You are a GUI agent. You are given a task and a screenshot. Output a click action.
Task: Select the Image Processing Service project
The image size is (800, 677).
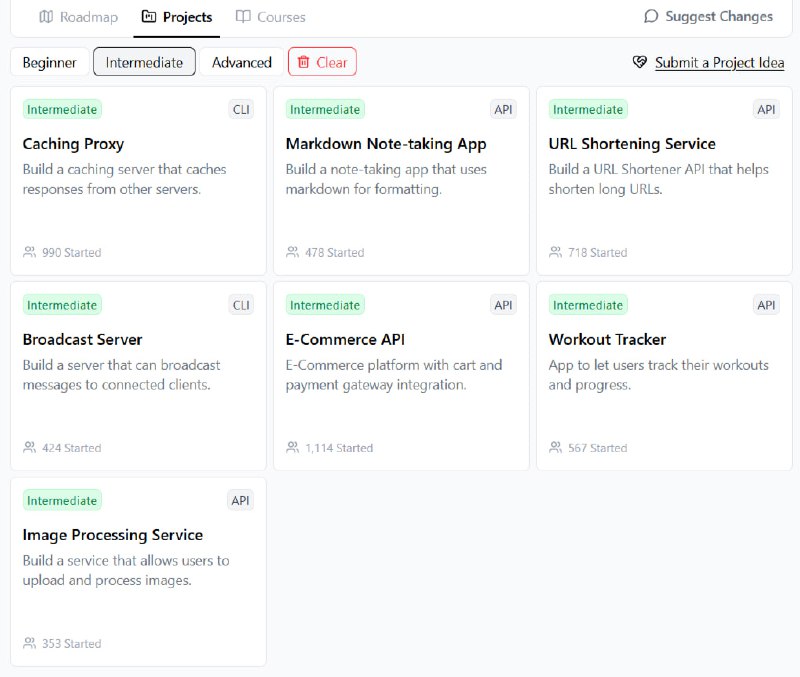pyautogui.click(x=138, y=572)
